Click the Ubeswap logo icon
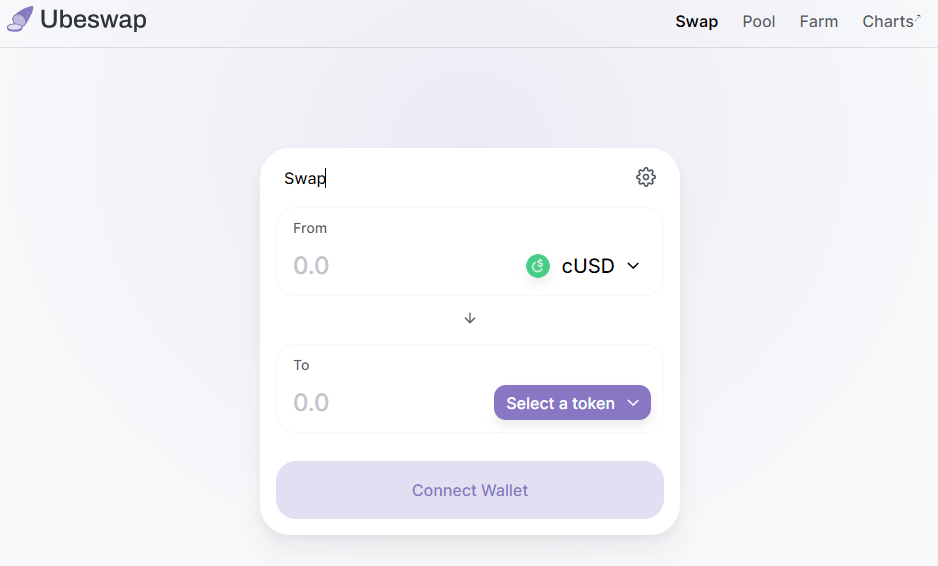The height and width of the screenshot is (566, 938). pyautogui.click(x=20, y=19)
